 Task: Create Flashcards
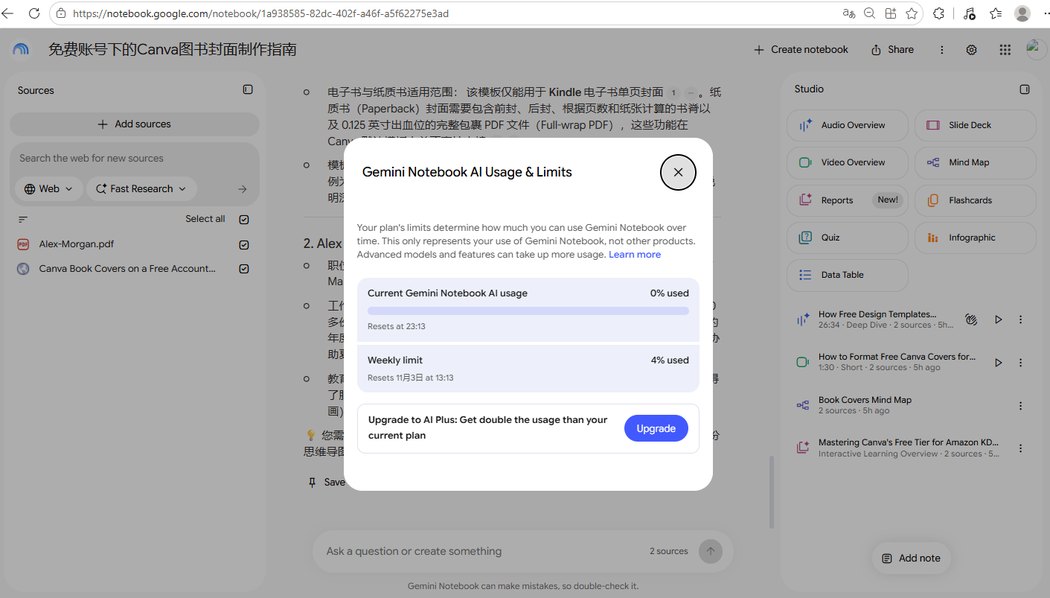point(975,200)
